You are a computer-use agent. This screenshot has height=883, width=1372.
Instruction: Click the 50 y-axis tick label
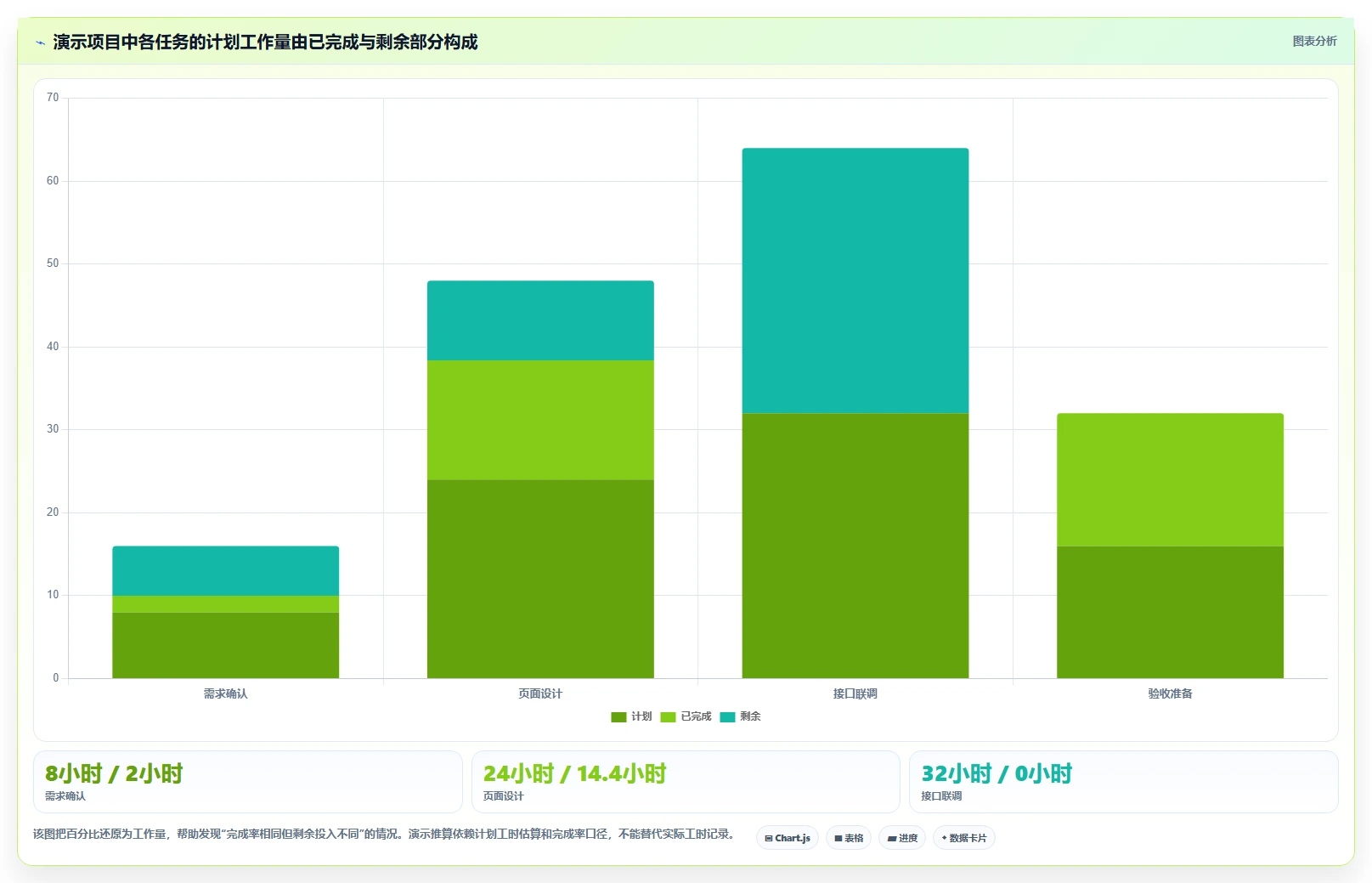[x=53, y=263]
